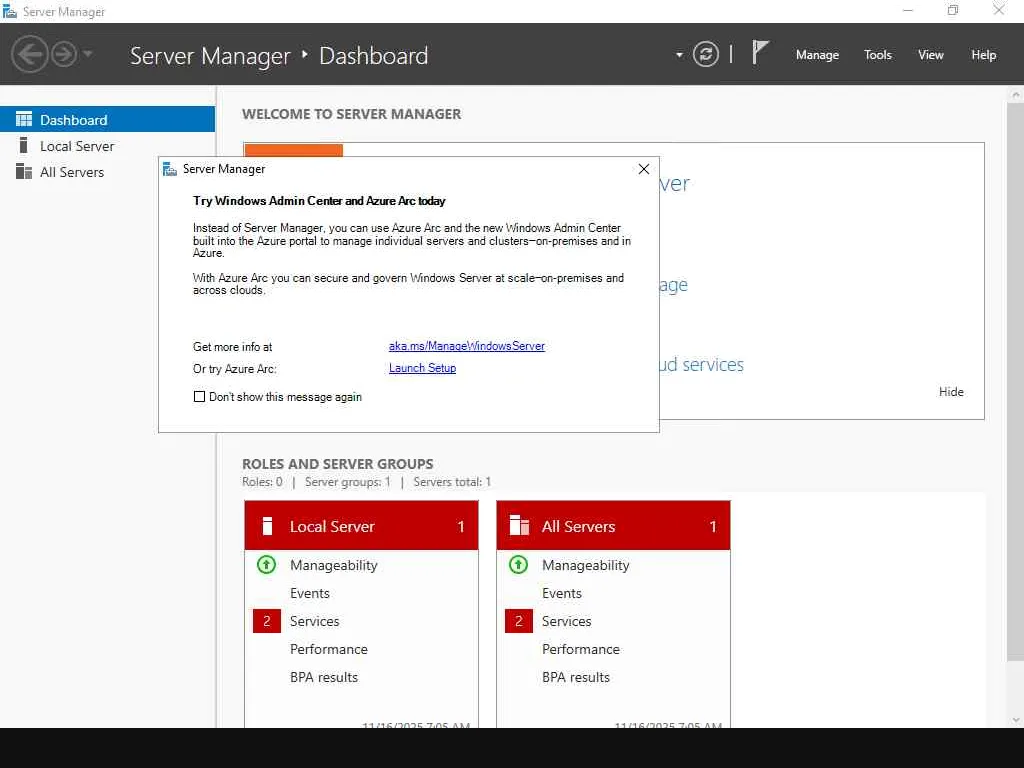Open the Tools menu
Viewport: 1024px width, 768px height.
(878, 55)
